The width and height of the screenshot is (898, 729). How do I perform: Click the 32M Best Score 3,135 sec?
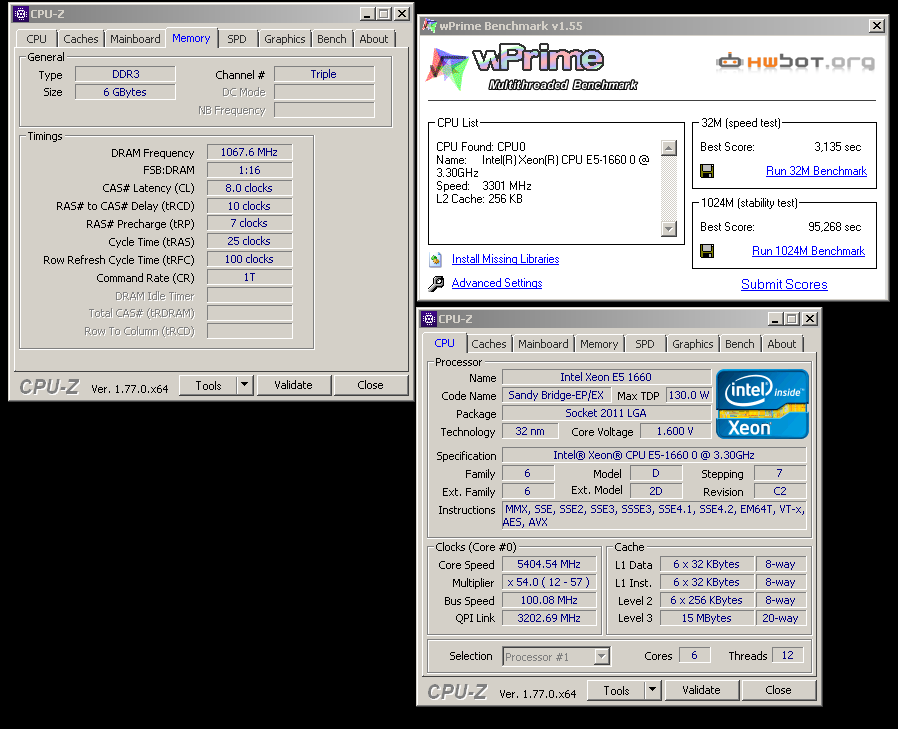[837, 147]
